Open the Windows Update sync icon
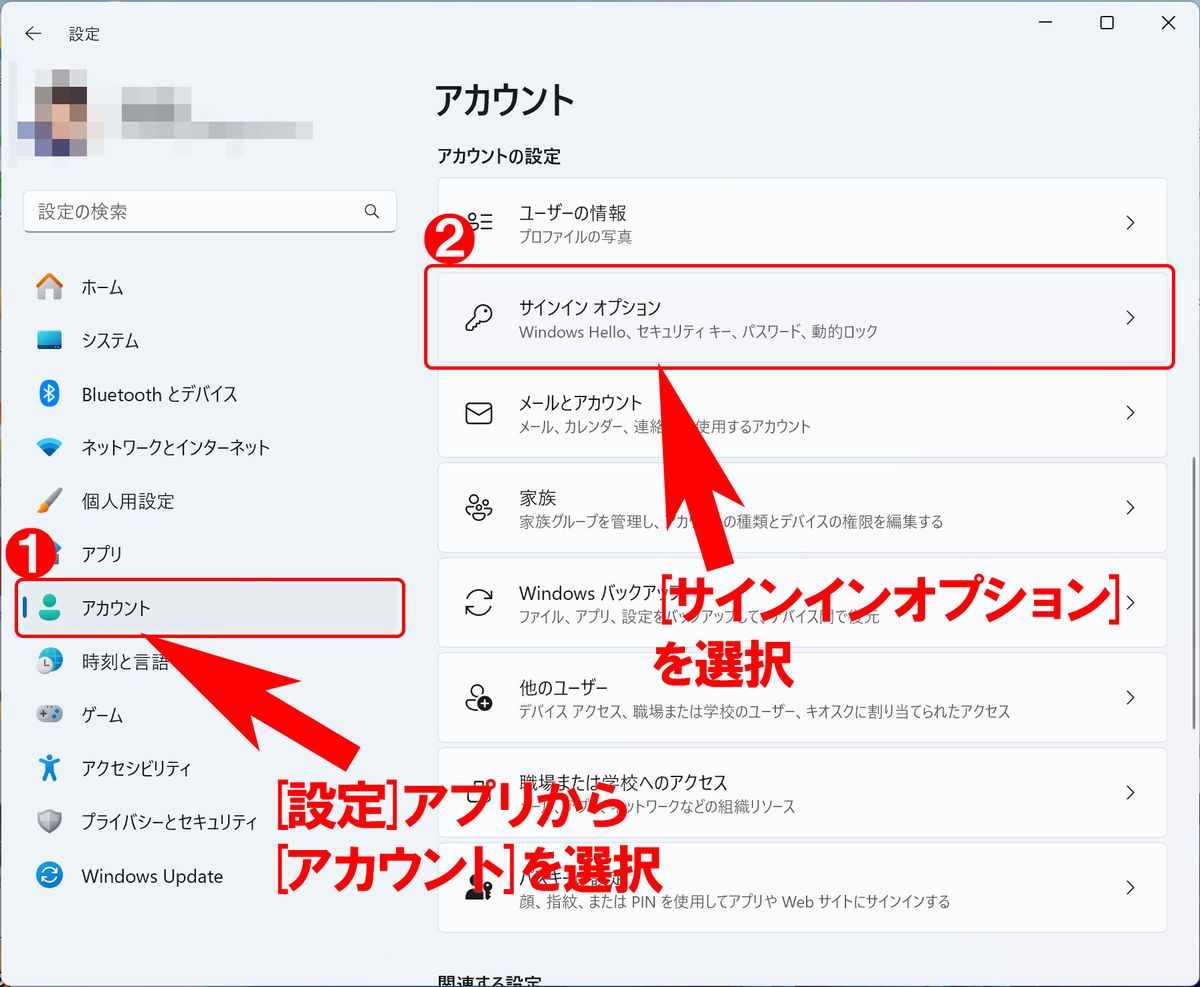1200x987 pixels. point(49,876)
